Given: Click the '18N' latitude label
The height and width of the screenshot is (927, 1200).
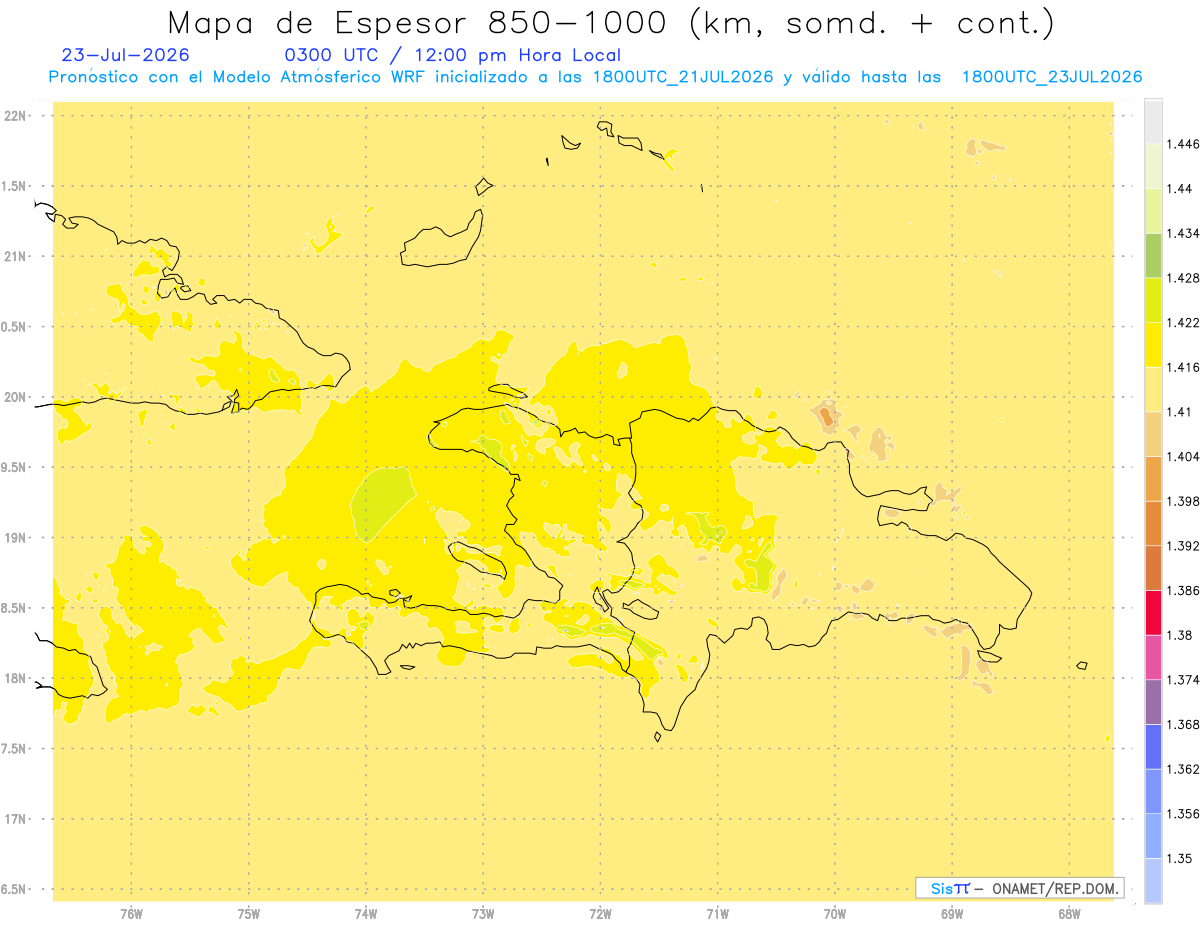Looking at the screenshot, I should click(x=15, y=678).
